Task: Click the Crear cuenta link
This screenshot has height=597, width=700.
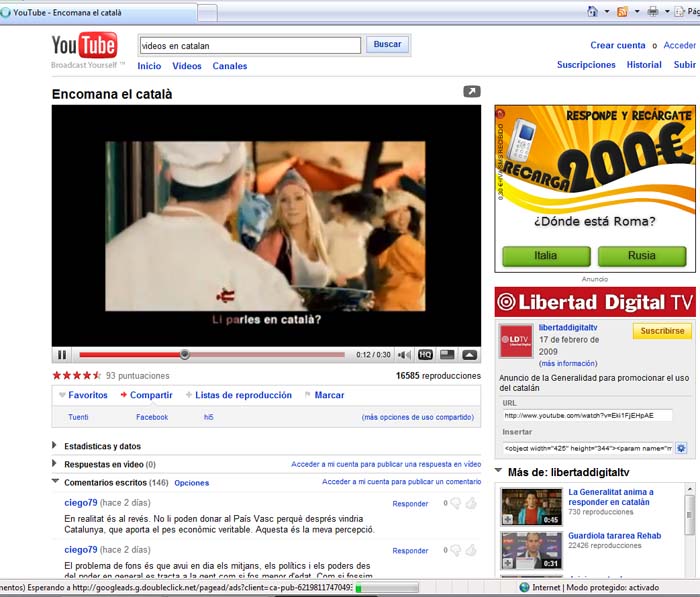Action: pos(617,45)
